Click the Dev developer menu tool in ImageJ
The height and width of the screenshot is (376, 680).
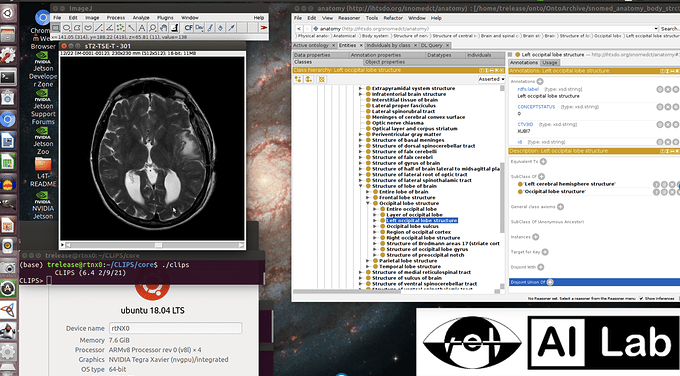pyautogui.click(x=199, y=28)
